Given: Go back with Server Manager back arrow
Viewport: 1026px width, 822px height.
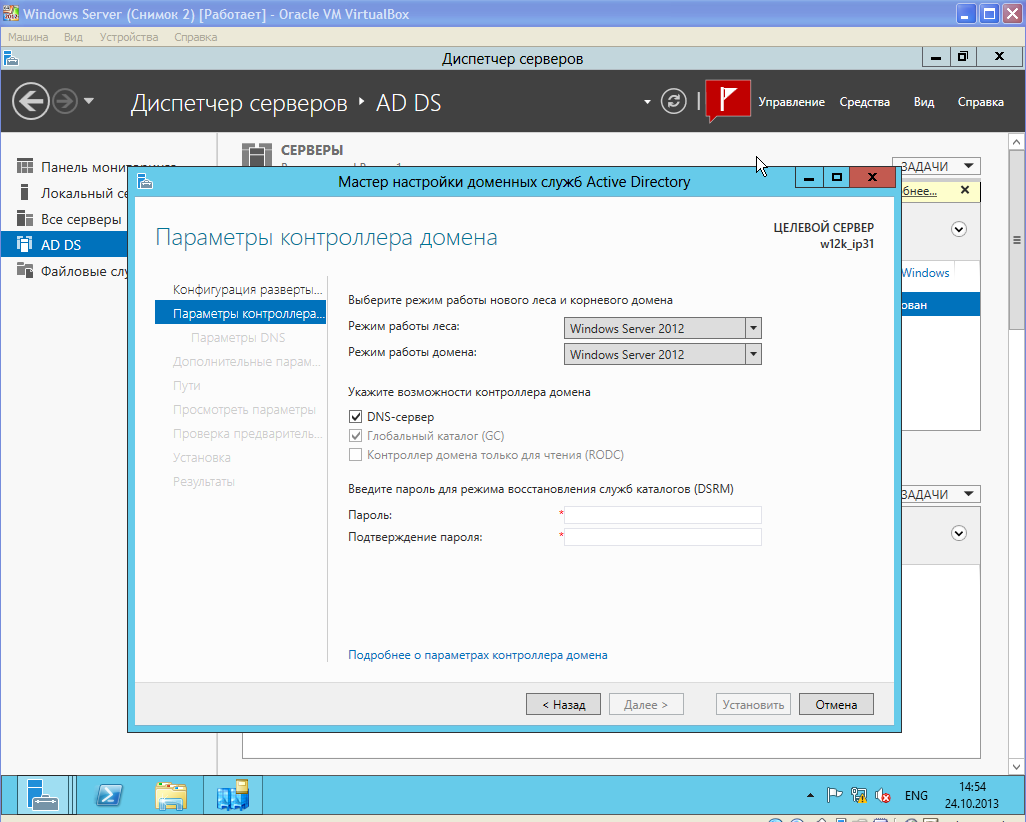Looking at the screenshot, I should point(30,101).
